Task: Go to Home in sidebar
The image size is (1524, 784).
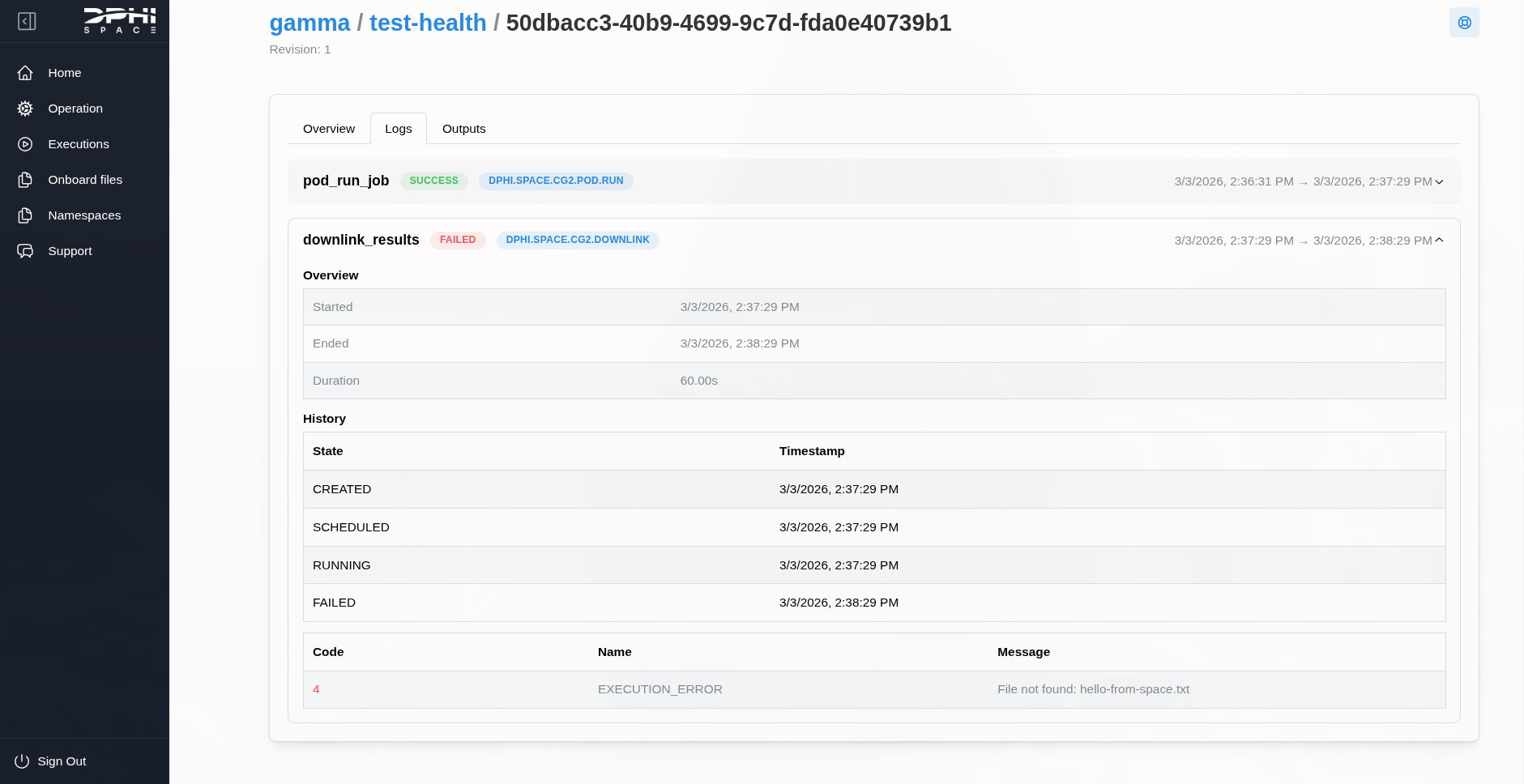Action: tap(65, 73)
